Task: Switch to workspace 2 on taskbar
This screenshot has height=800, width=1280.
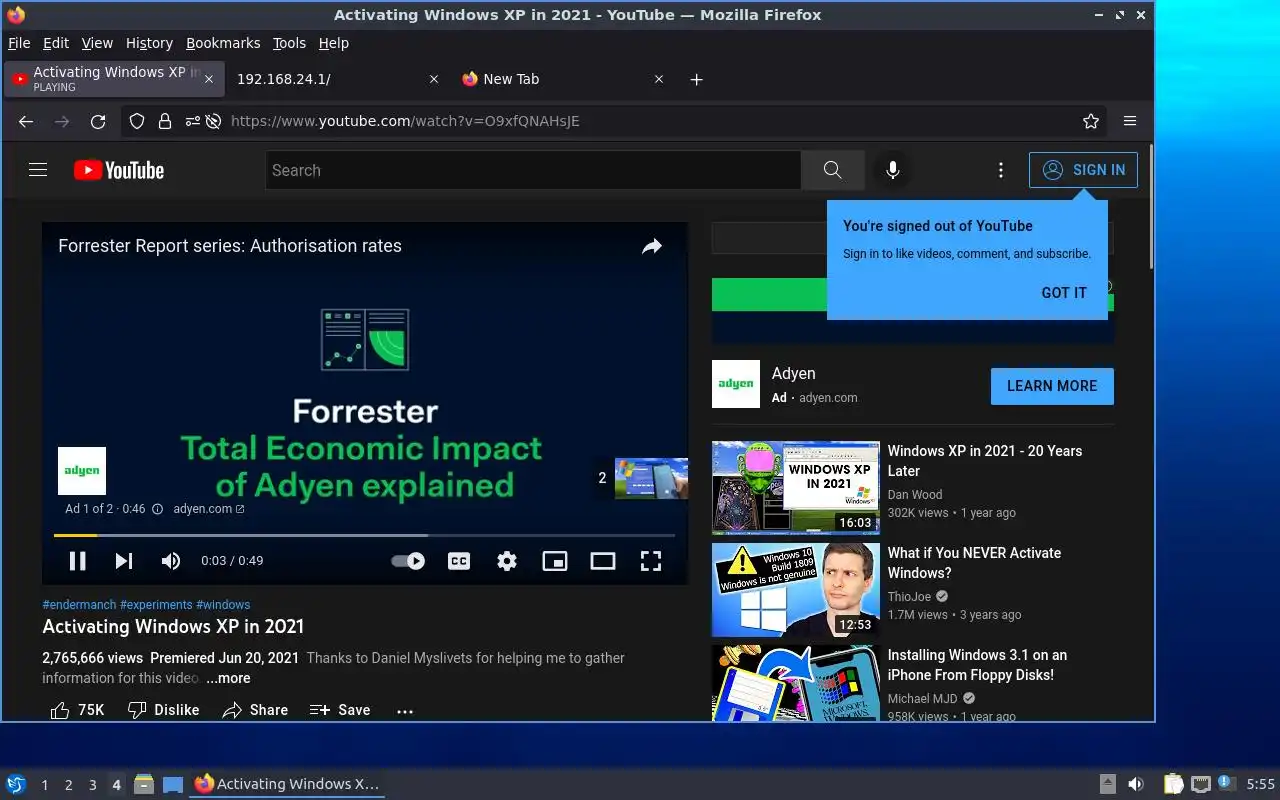Action: click(68, 785)
